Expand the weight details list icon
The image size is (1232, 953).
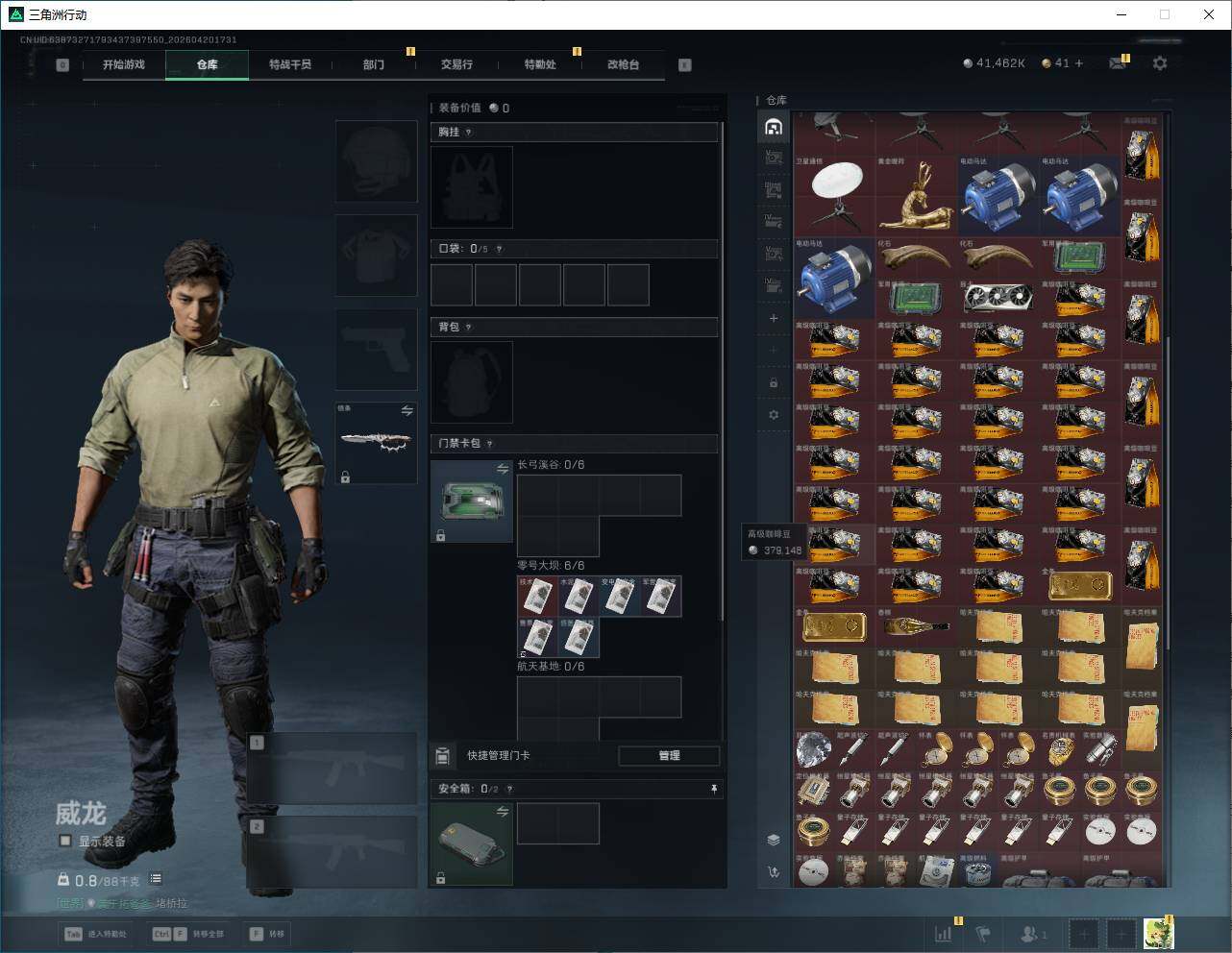click(156, 879)
